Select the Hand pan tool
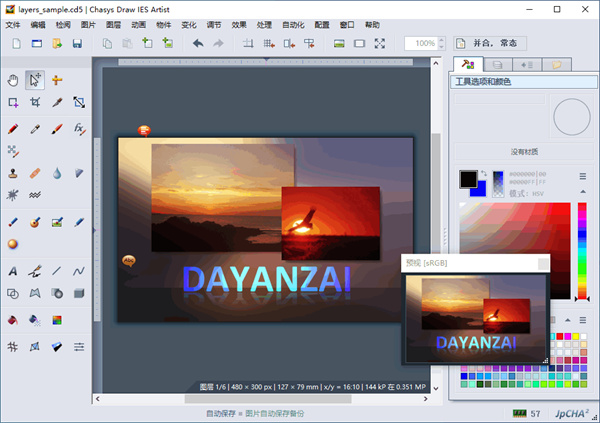This screenshot has width=600, height=423. coord(13,80)
